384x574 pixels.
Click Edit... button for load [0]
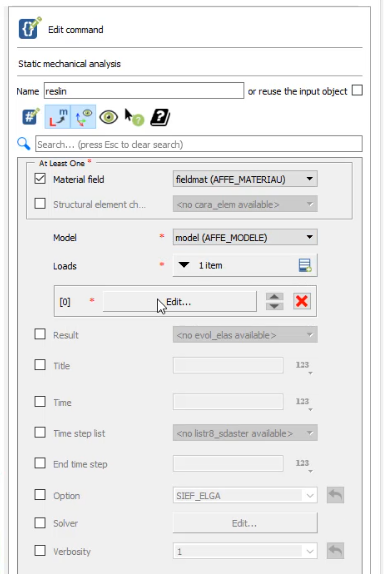point(179,302)
